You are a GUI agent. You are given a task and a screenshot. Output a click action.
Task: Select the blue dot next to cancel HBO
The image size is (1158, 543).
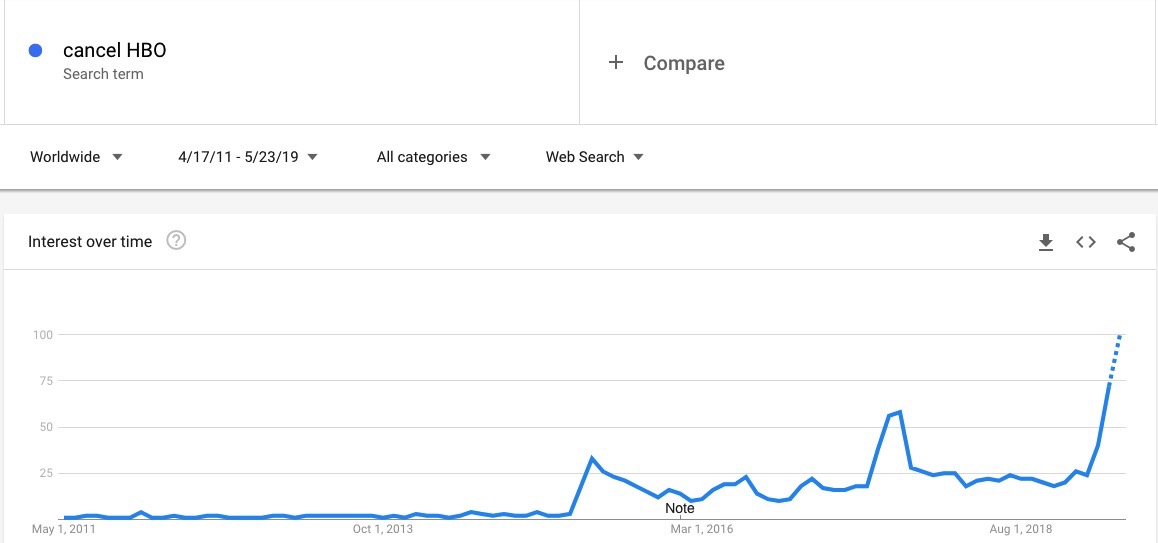(x=35, y=51)
